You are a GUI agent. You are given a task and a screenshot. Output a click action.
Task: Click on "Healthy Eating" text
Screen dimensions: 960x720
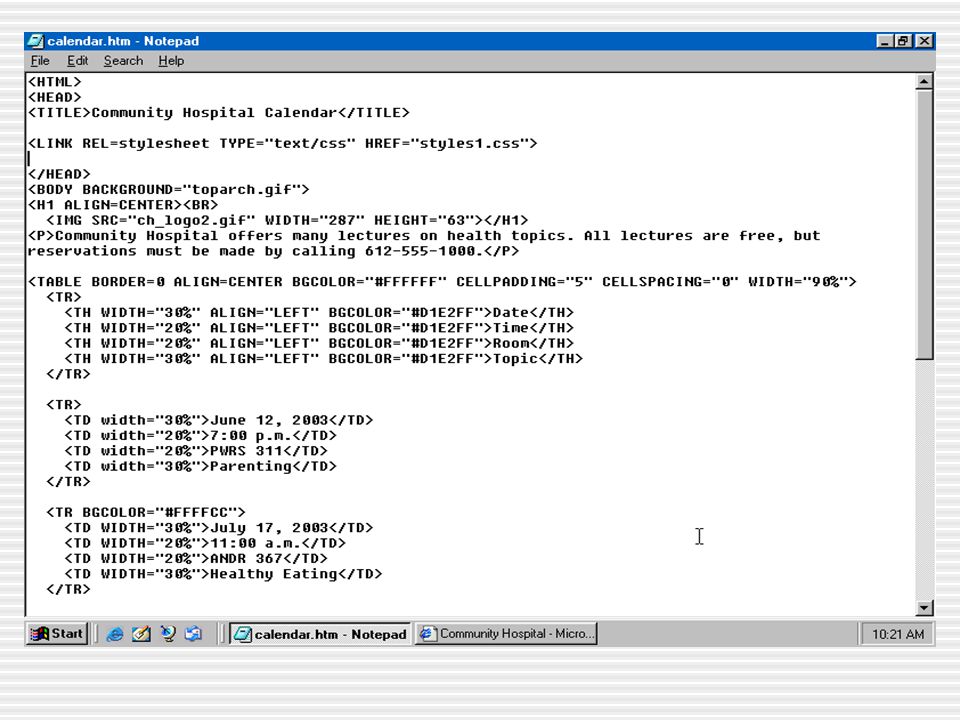[274, 574]
